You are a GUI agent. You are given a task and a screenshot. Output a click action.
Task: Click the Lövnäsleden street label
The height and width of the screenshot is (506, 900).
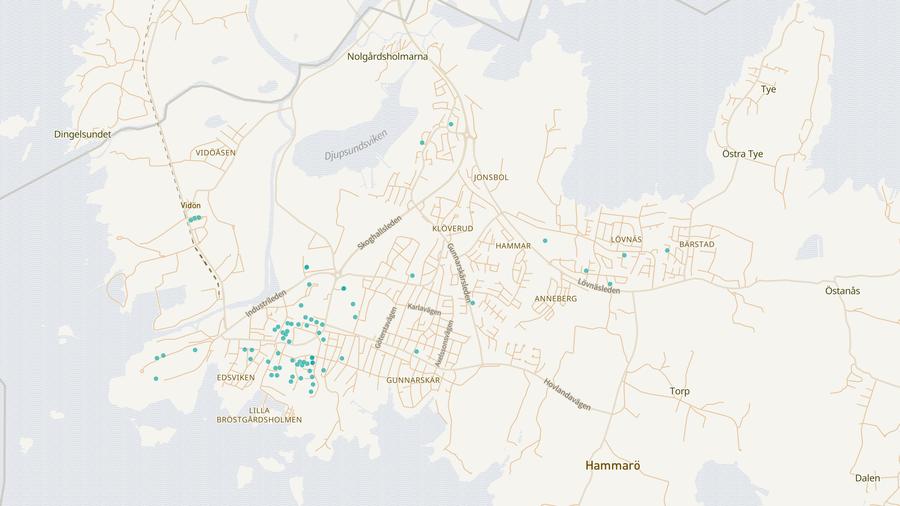pos(599,288)
